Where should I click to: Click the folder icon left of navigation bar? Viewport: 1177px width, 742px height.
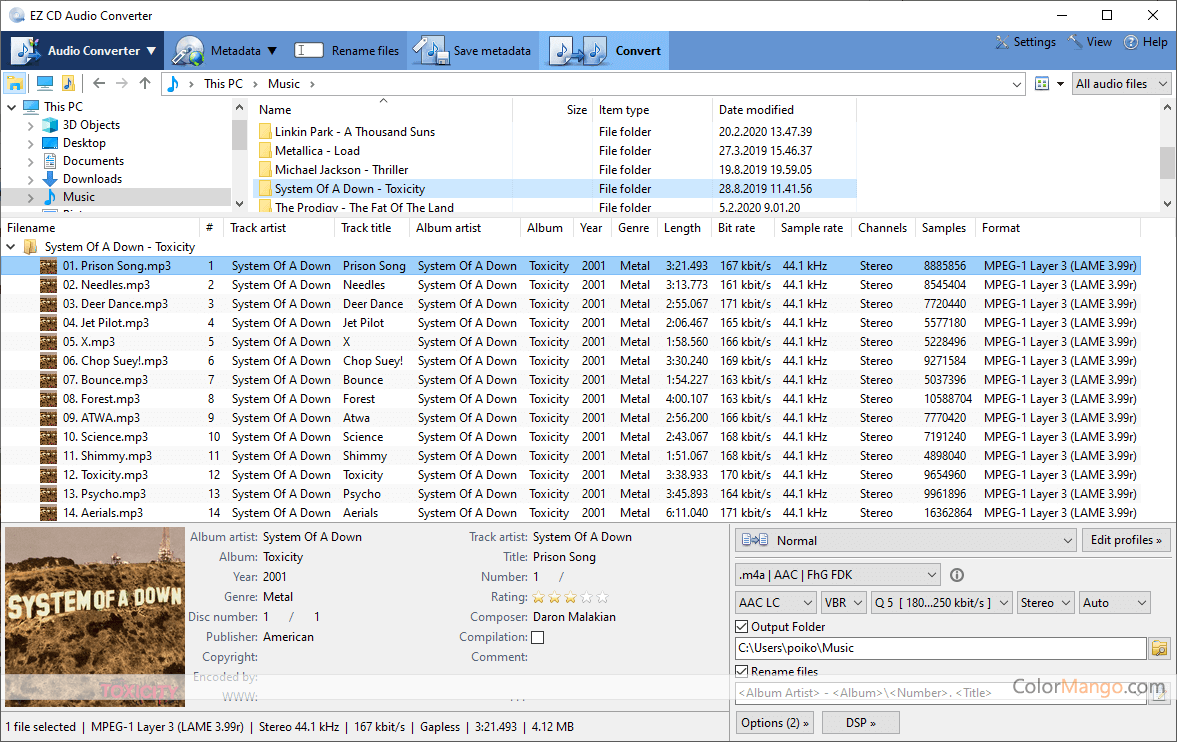click(15, 83)
